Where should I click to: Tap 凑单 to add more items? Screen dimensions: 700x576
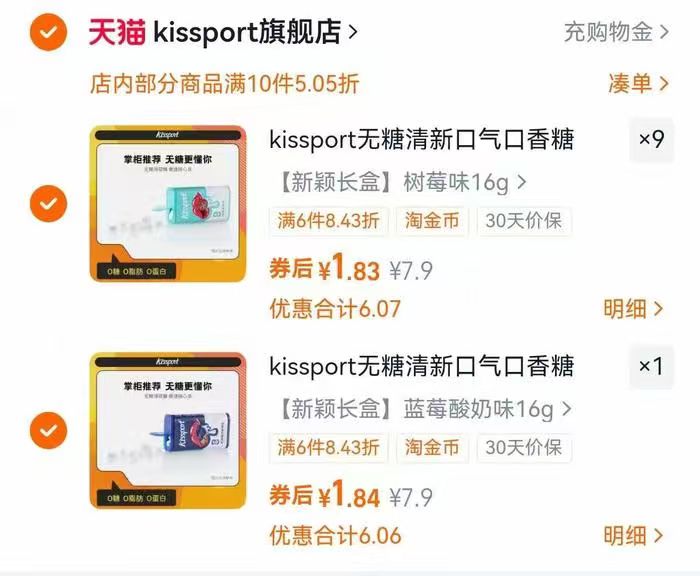629,83
